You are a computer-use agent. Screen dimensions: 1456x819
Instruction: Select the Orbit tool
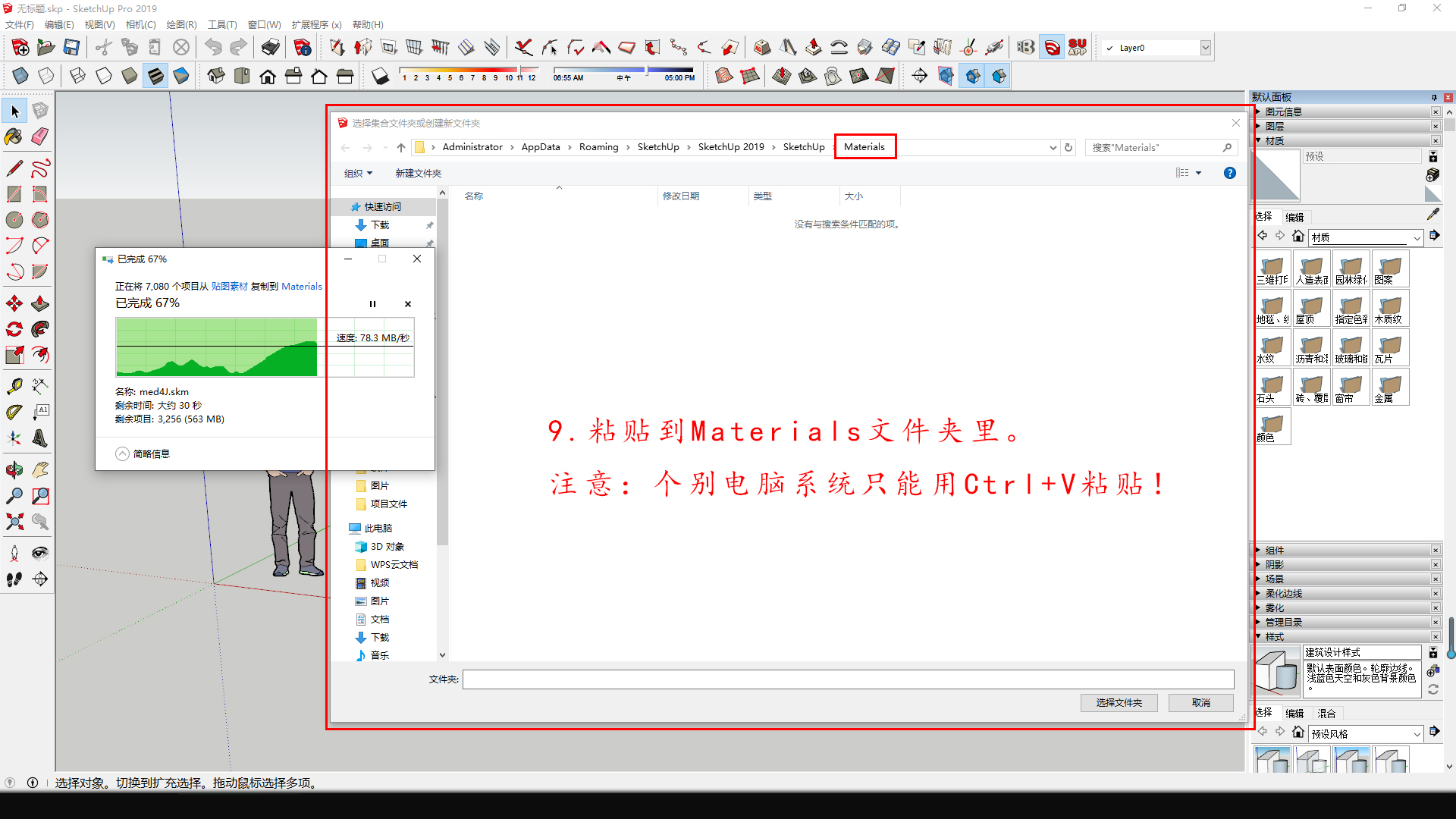(x=14, y=470)
